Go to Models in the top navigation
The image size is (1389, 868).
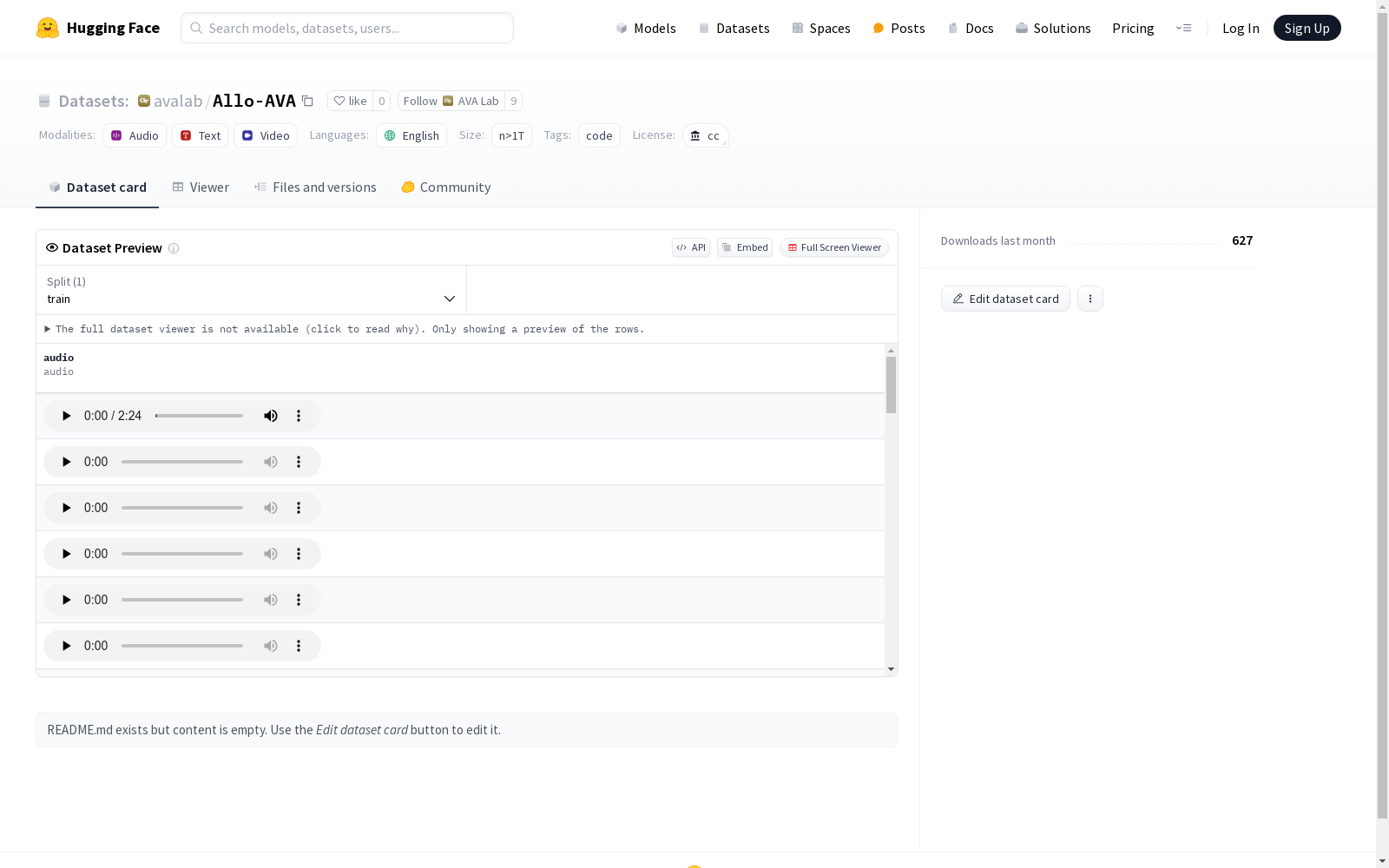point(646,28)
